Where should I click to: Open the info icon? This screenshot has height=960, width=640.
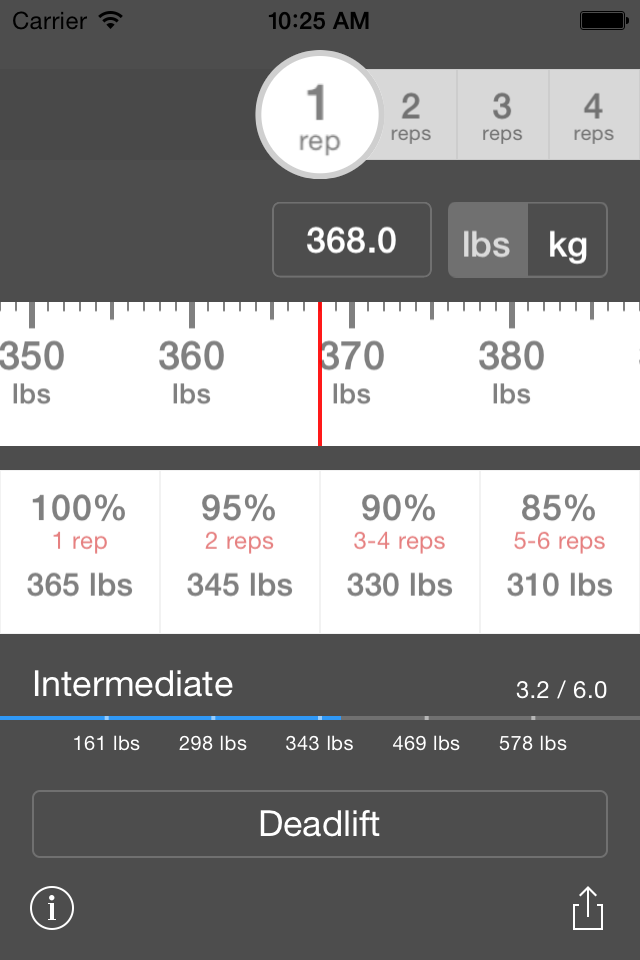[x=52, y=908]
